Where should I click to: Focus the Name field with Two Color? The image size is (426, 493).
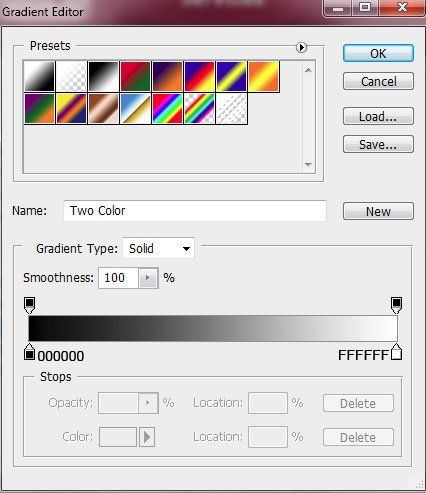(195, 211)
